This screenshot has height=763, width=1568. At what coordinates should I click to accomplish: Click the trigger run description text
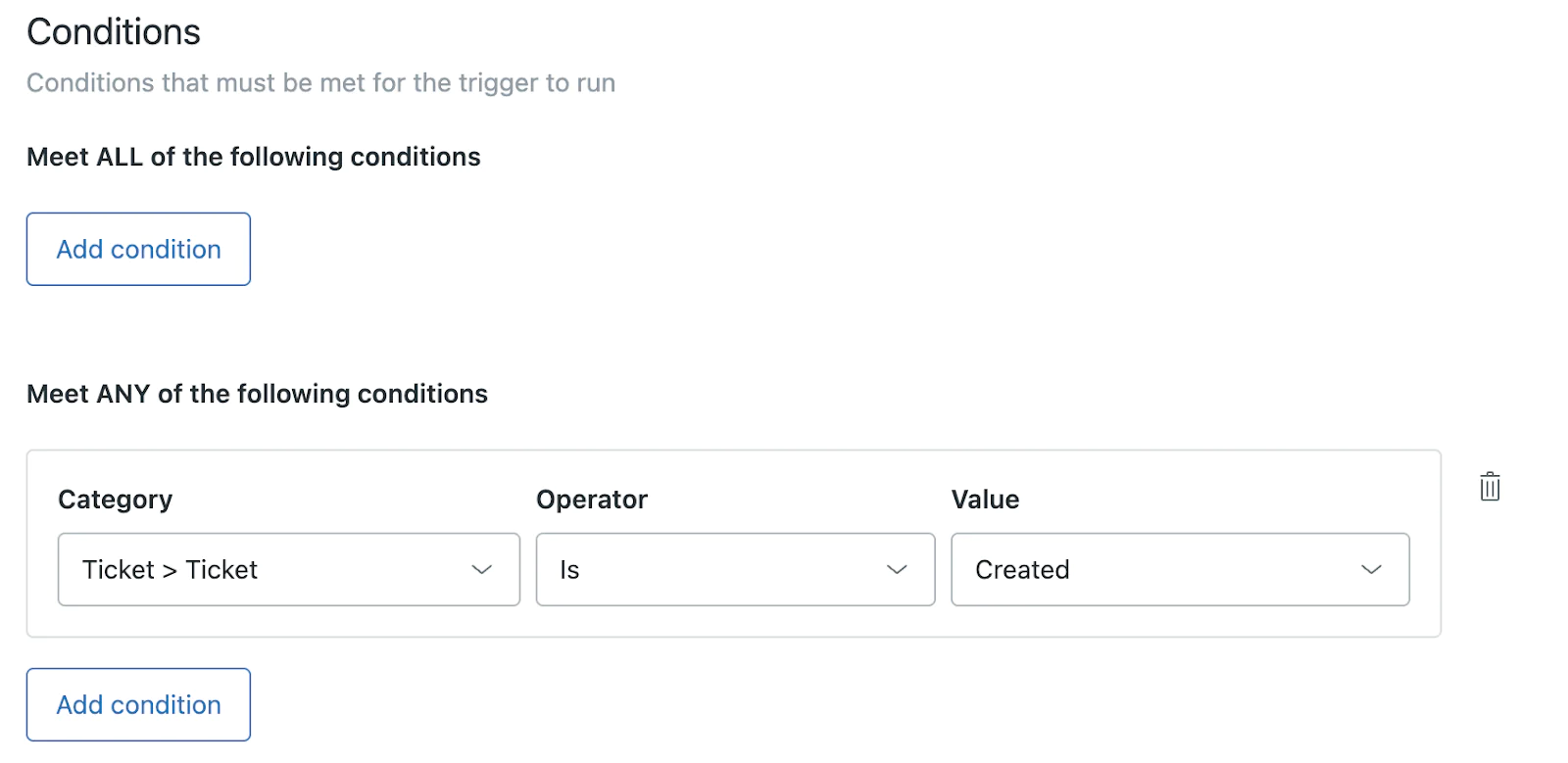coord(320,82)
